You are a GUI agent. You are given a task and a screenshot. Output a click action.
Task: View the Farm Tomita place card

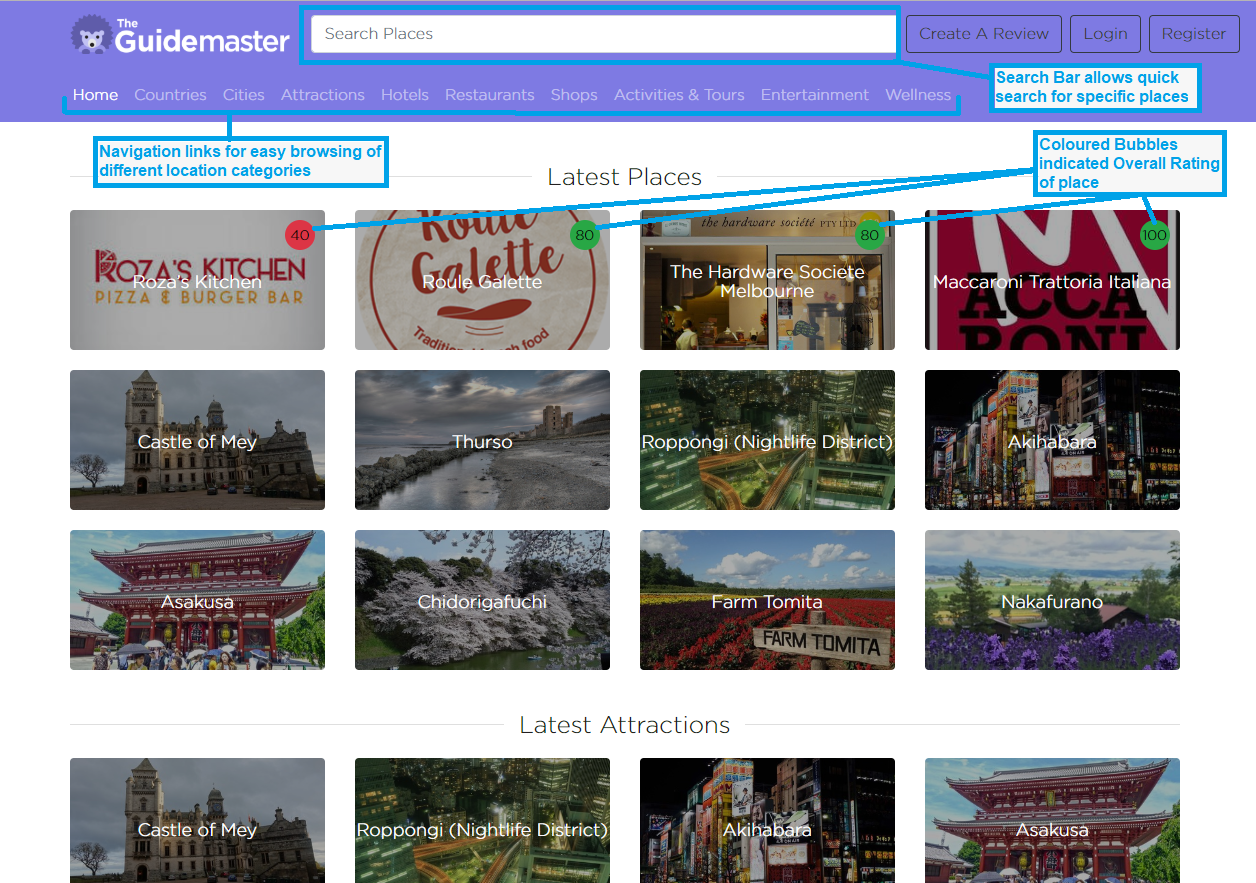pos(767,600)
